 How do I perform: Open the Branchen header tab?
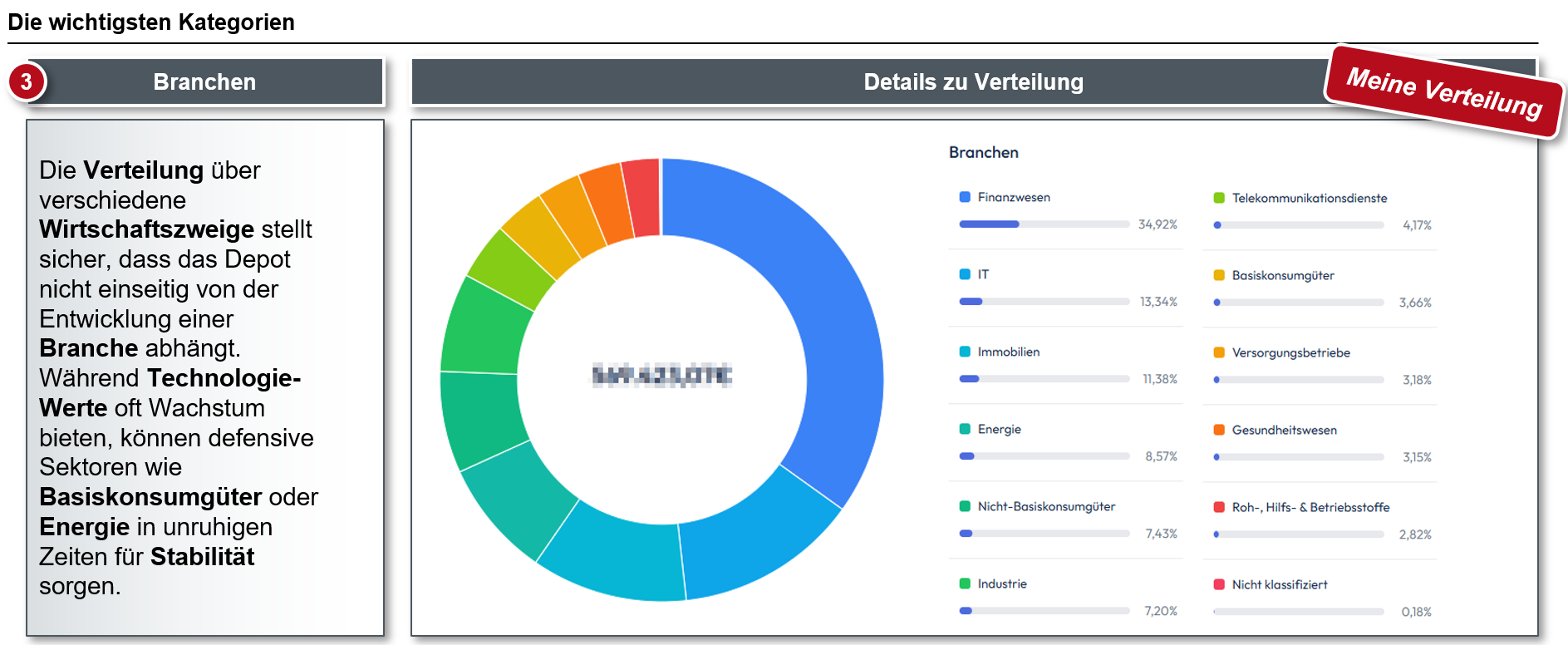[204, 81]
